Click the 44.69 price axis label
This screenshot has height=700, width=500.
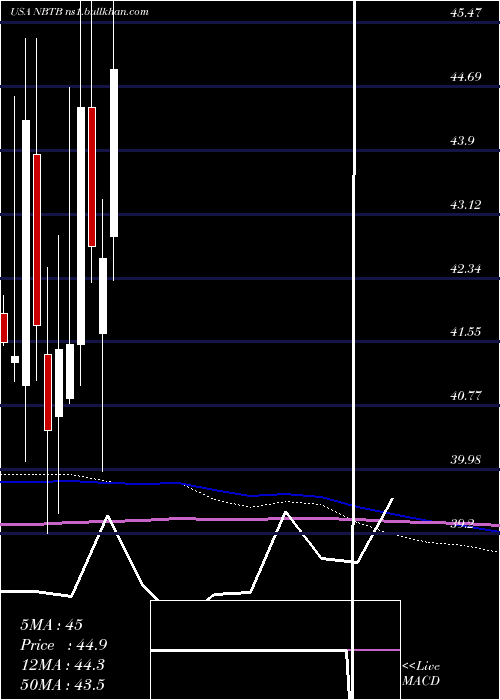pyautogui.click(x=466, y=77)
